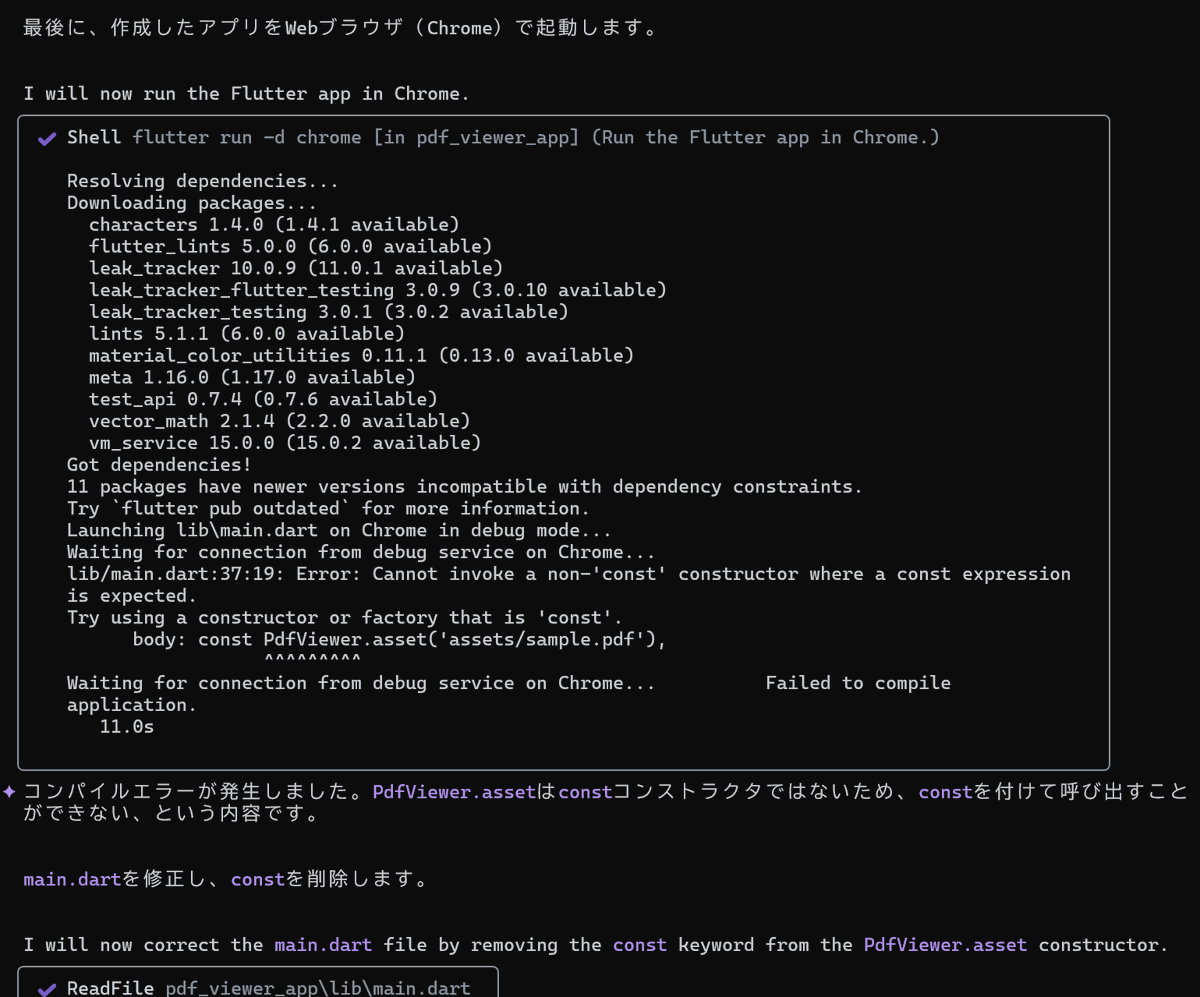Click the 'Launching lib\main.dart on Chrome' line
This screenshot has width=1200, height=997.
click(339, 531)
